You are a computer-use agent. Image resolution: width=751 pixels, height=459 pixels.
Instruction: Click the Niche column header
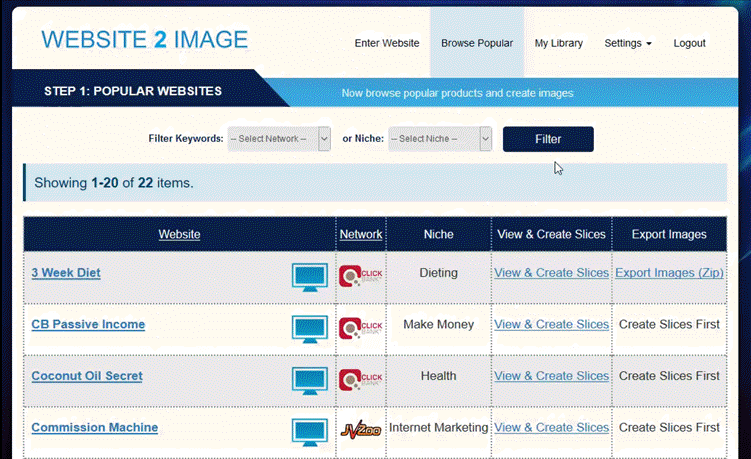439,234
